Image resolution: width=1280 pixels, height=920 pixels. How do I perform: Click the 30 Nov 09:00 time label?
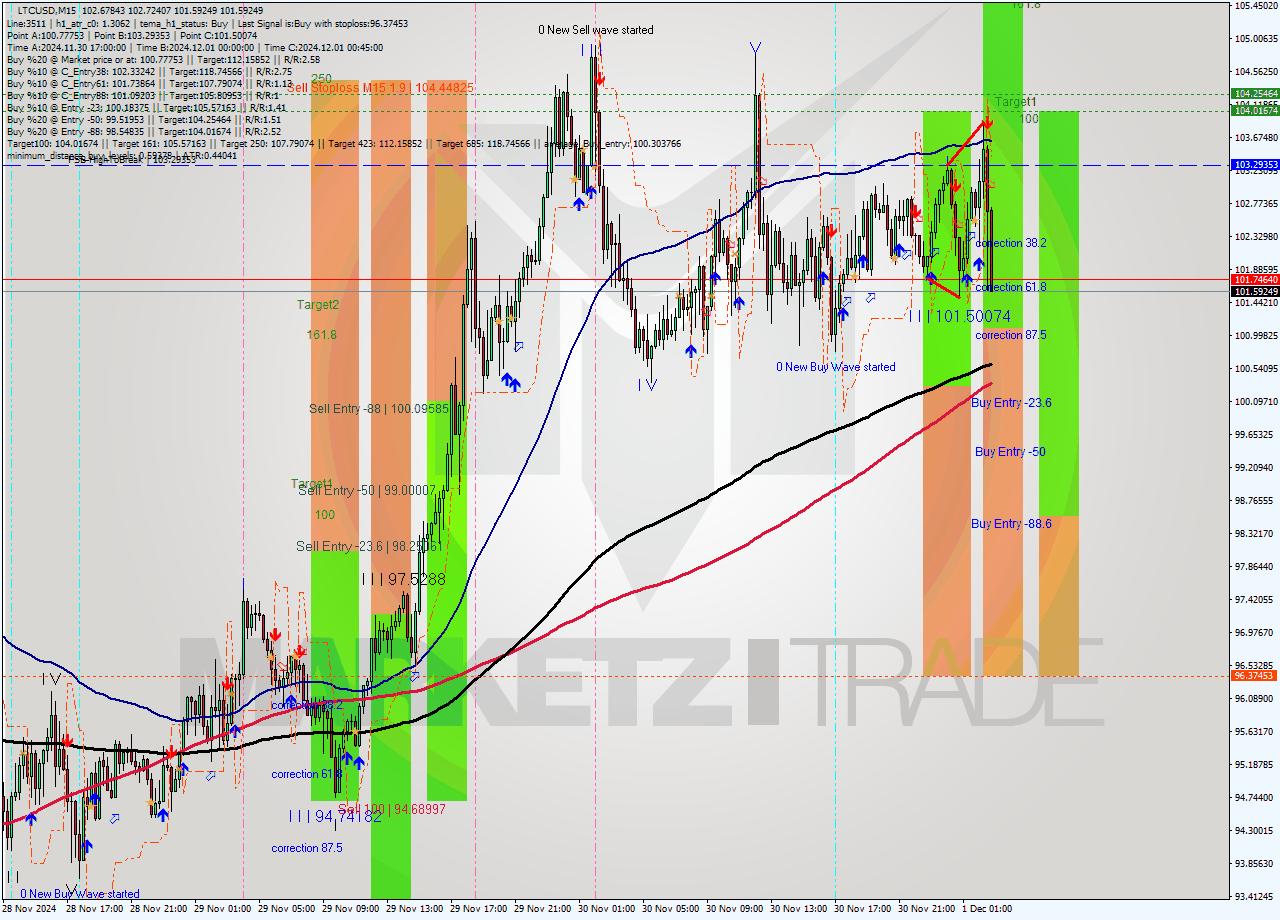point(735,909)
